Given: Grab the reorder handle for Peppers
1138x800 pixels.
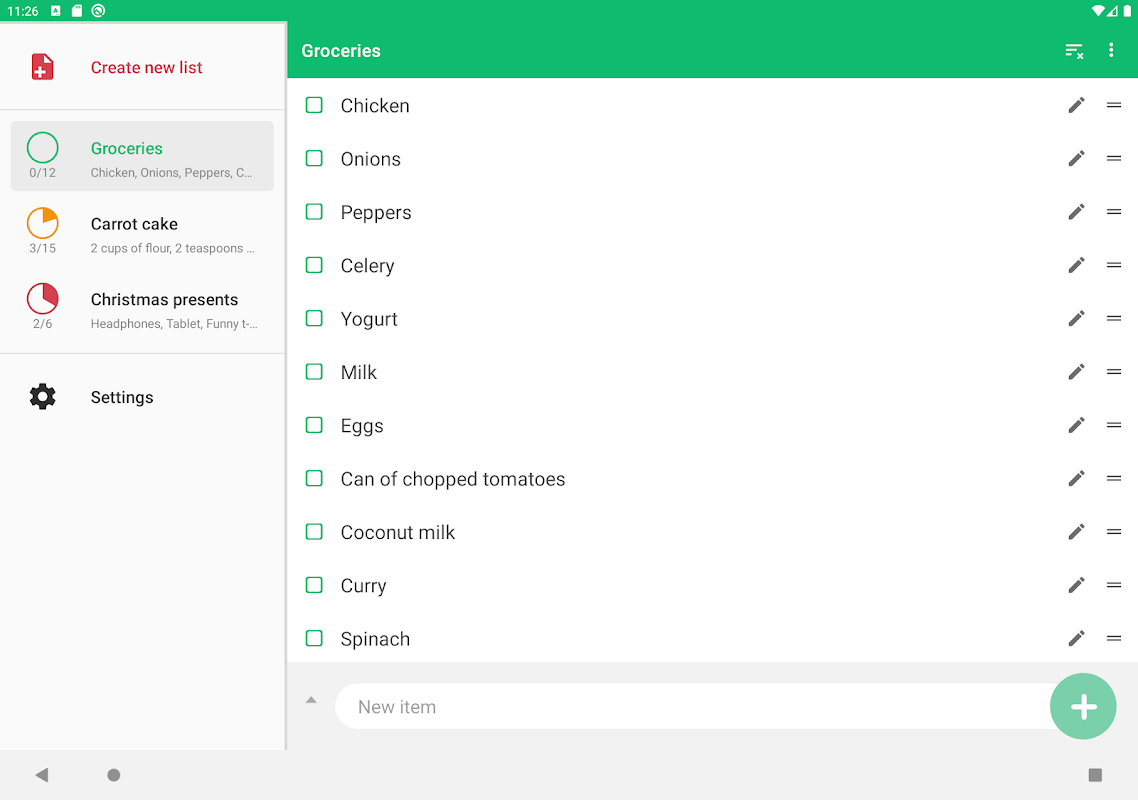Looking at the screenshot, I should pos(1114,212).
